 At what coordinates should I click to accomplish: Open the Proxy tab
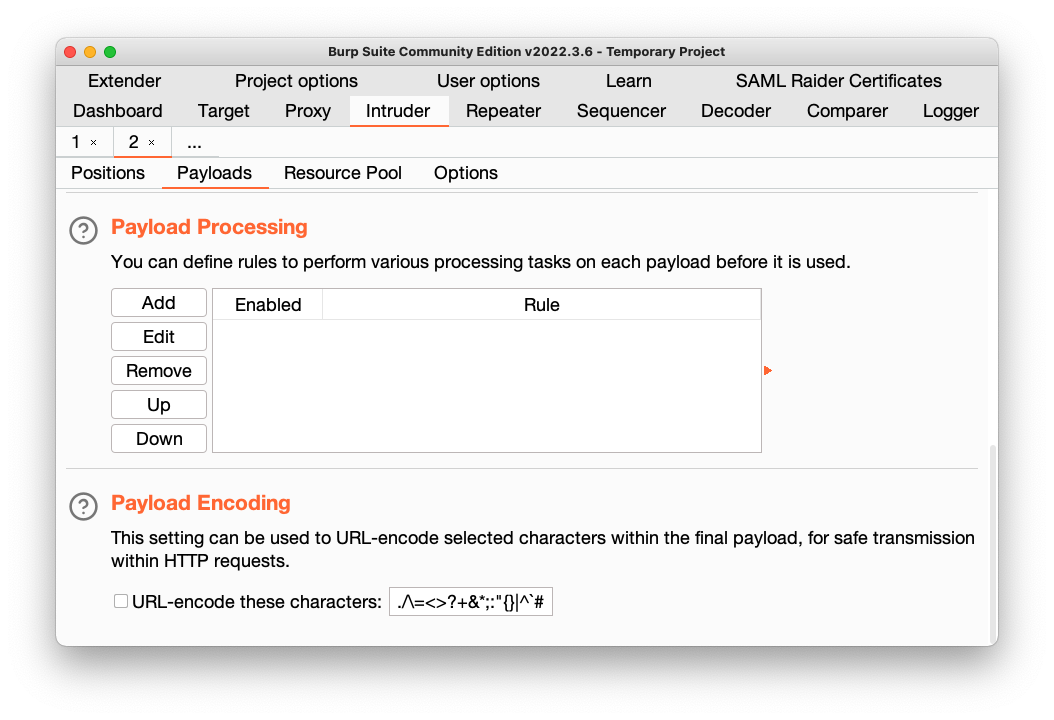click(x=308, y=111)
